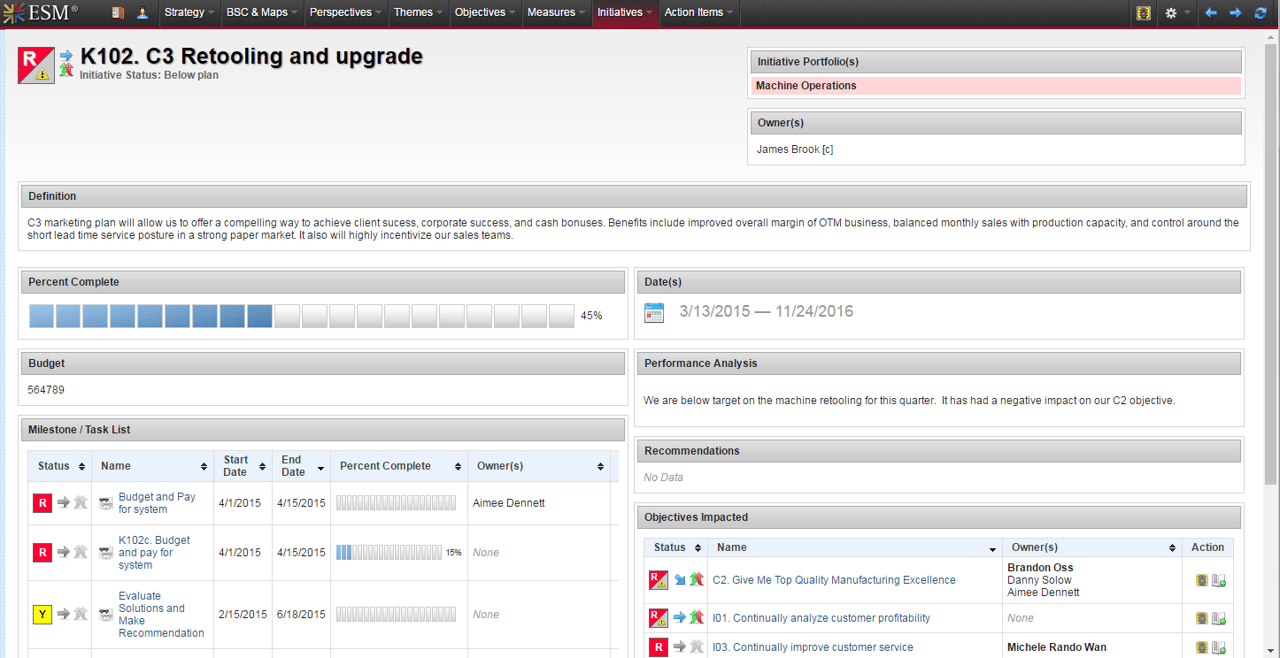Open Evaluate Solutions and Make Recommendation milestone

pyautogui.click(x=160, y=614)
